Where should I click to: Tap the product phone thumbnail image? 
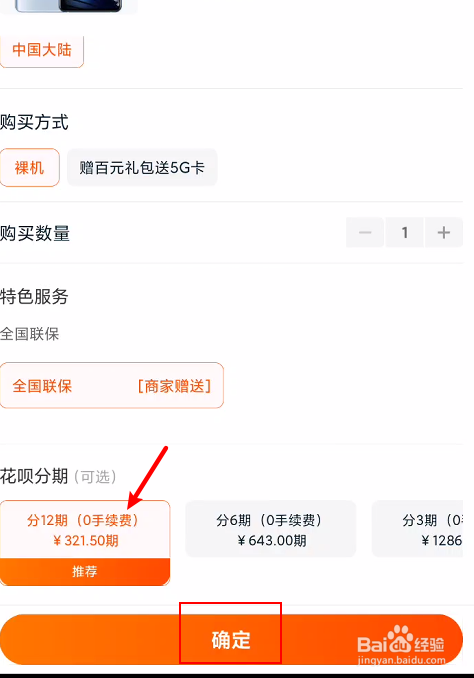69,6
